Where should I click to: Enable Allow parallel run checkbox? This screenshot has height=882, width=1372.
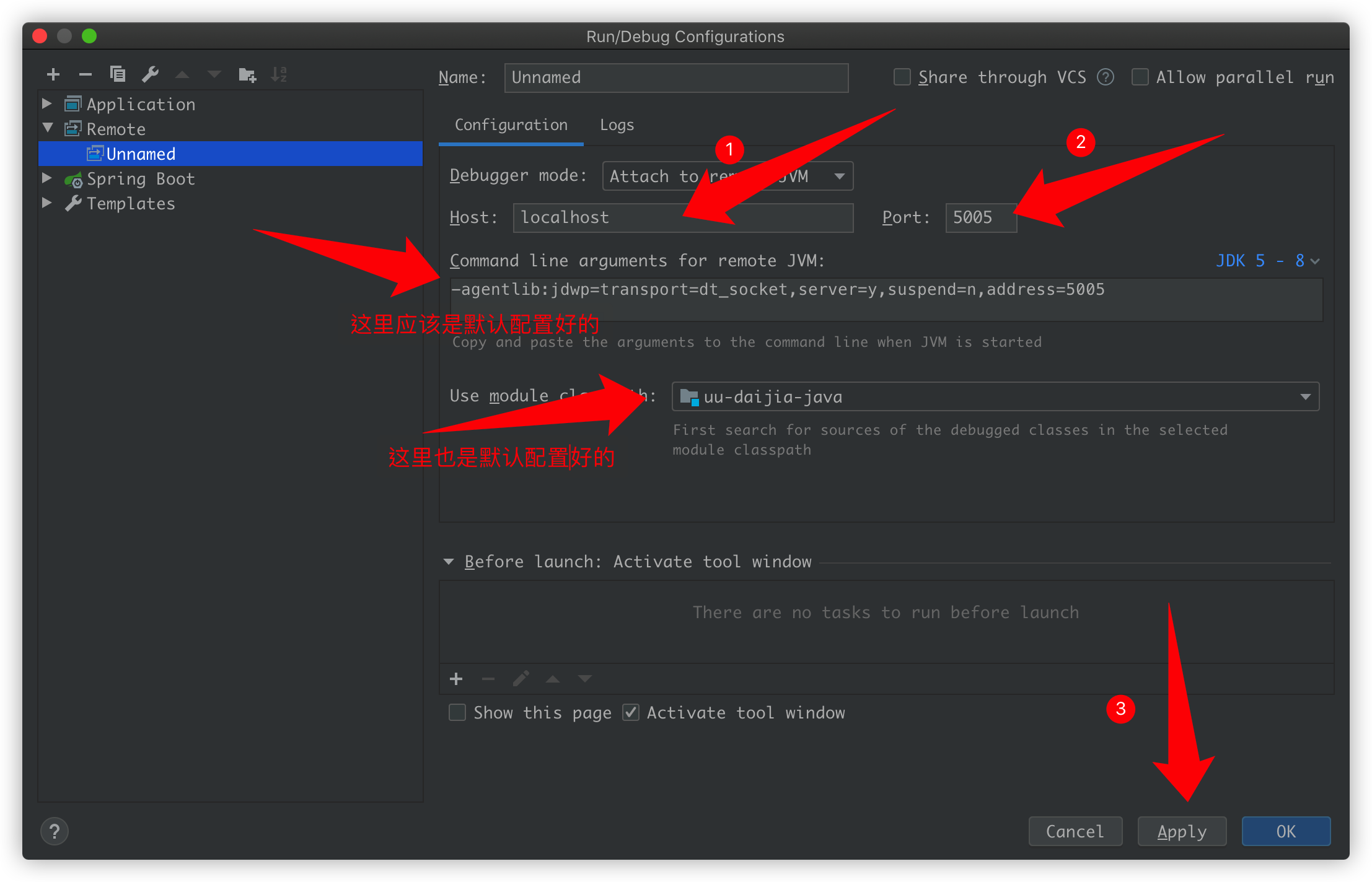[1140, 77]
